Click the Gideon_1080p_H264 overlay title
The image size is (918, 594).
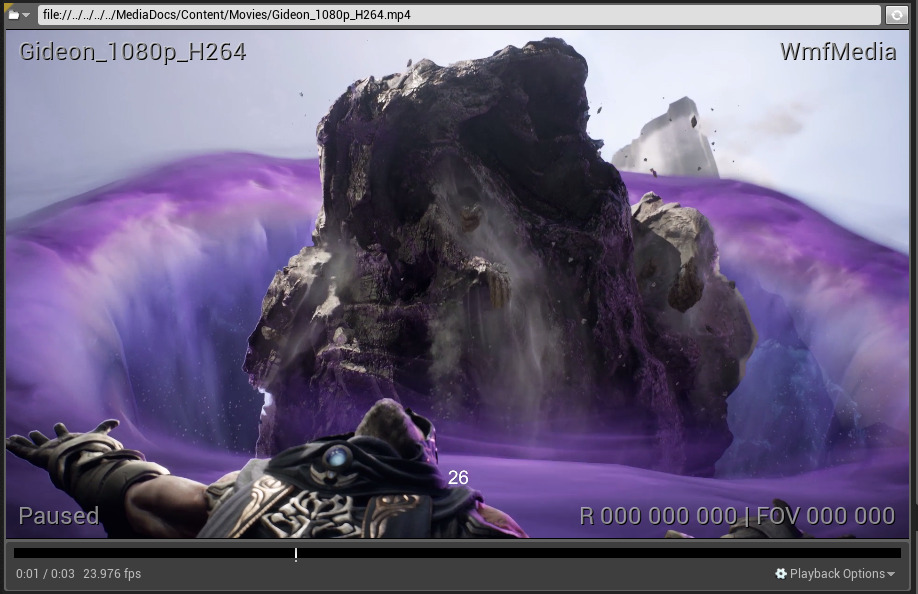132,52
